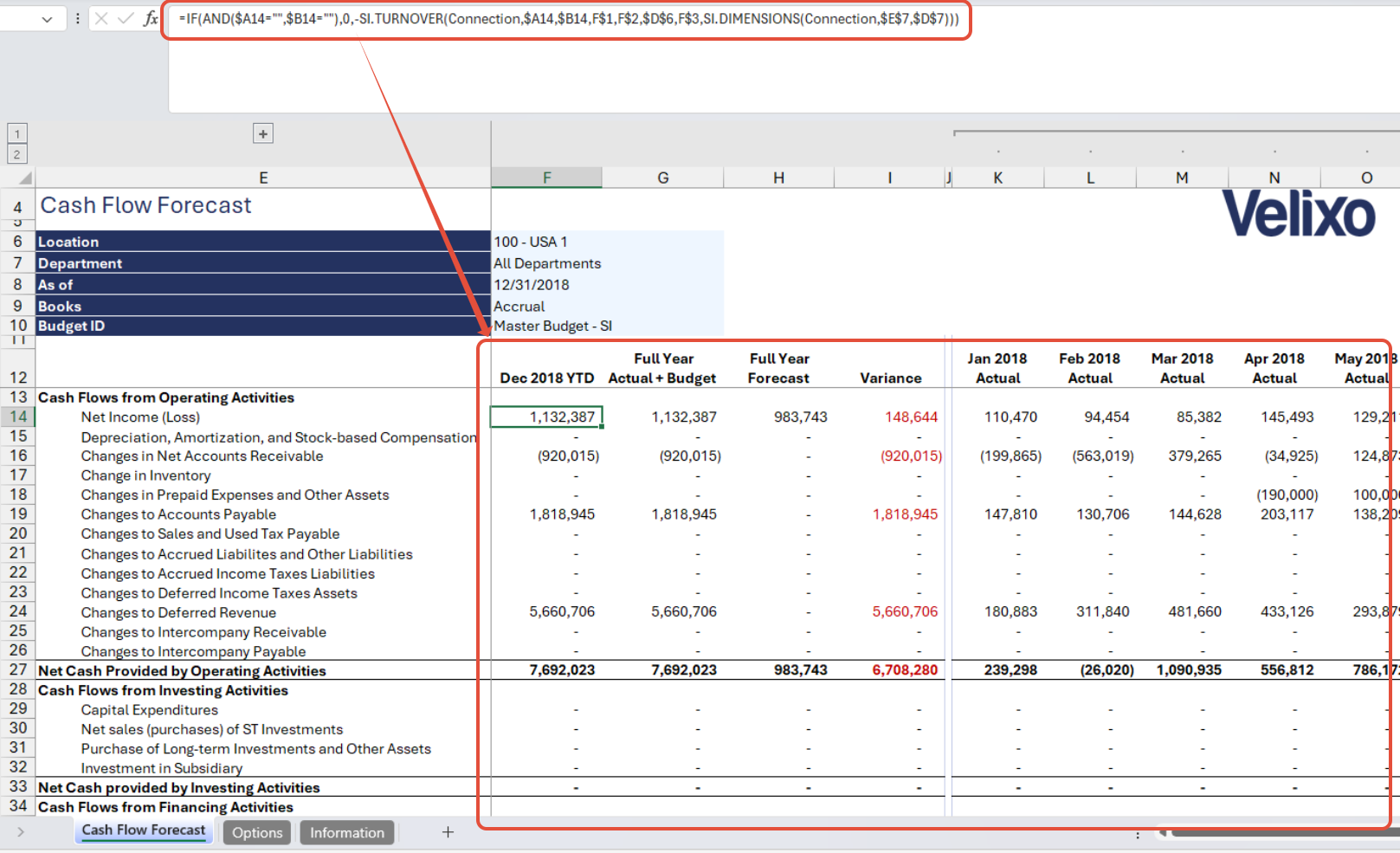Add a new sheet with plus button
This screenshot has height=853, width=1400.
448,832
